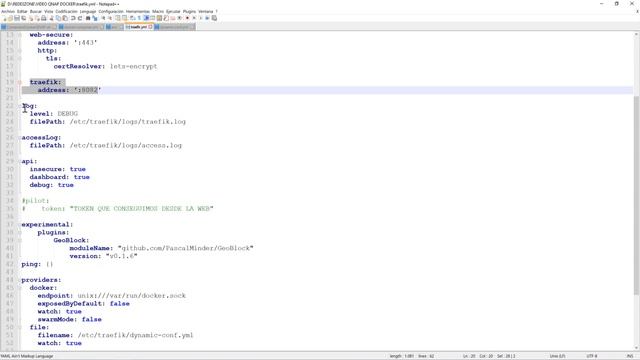Image resolution: width=640 pixels, height=360 pixels.
Task: Click the Close document toolbar icon
Action: click(x=31, y=18)
